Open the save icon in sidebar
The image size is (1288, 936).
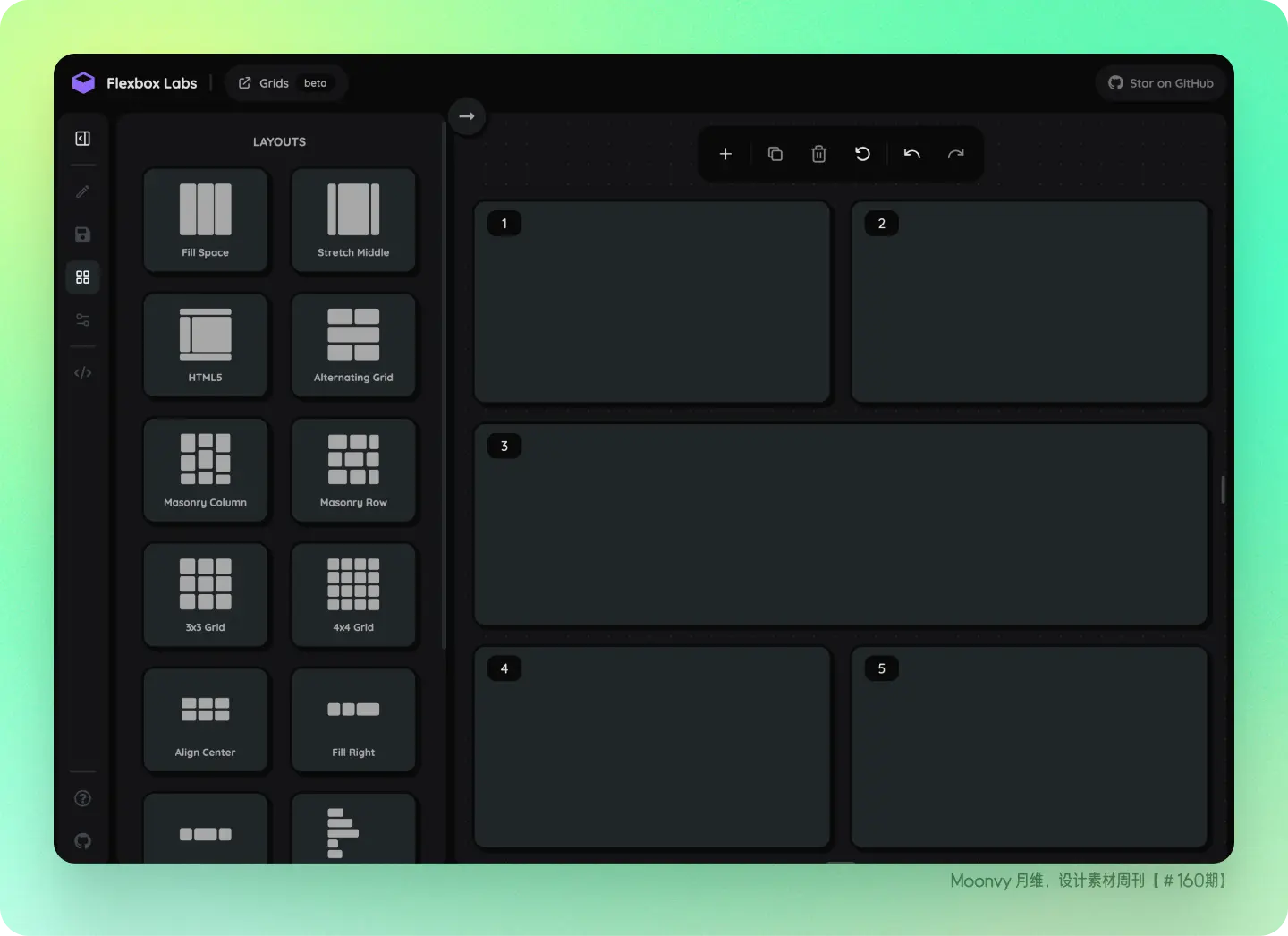(83, 234)
